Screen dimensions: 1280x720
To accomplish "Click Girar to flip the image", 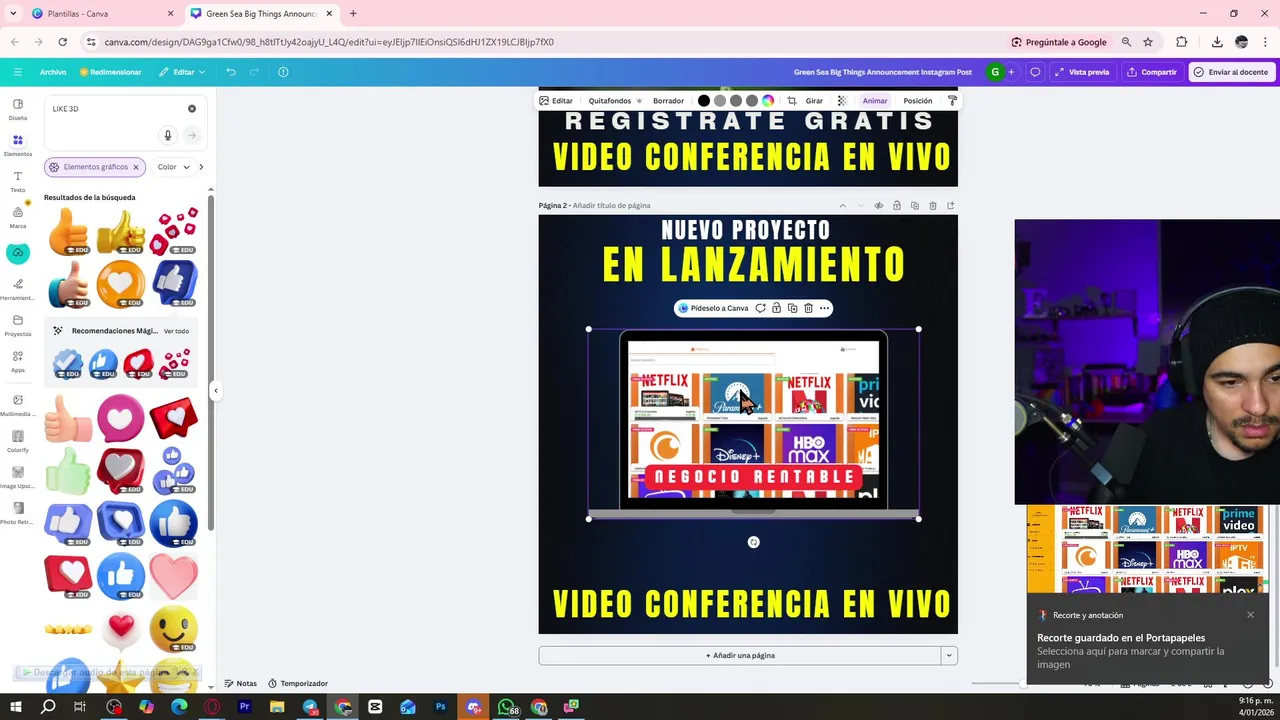I will 814,101.
